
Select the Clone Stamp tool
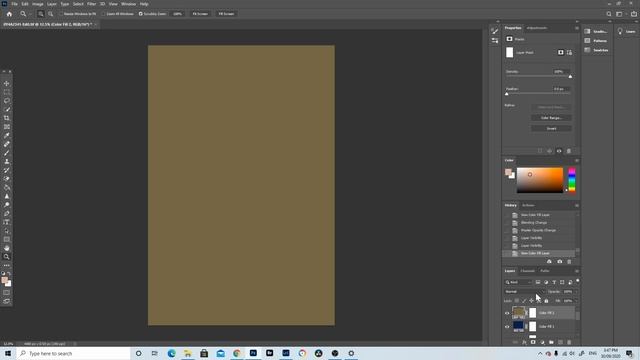tap(7, 162)
